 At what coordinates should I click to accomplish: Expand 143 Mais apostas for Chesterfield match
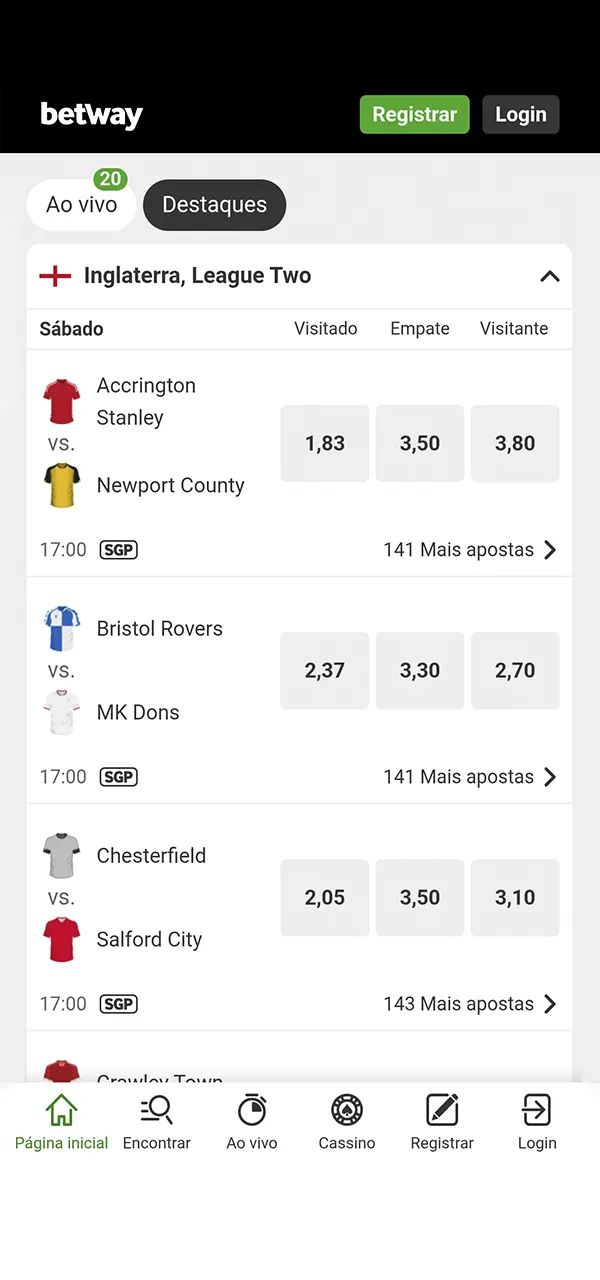pos(470,1004)
